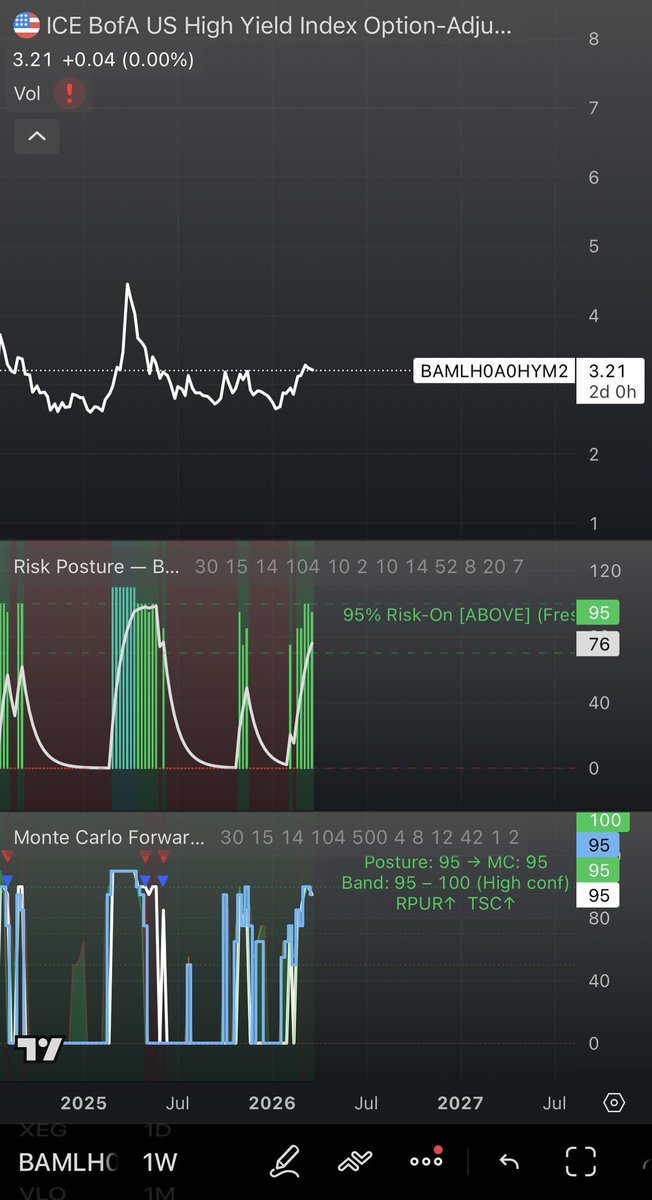Screen dimensions: 652x1200
Task: Click the RPUR↑ TSC↑ text
Action: pyautogui.click(x=456, y=903)
